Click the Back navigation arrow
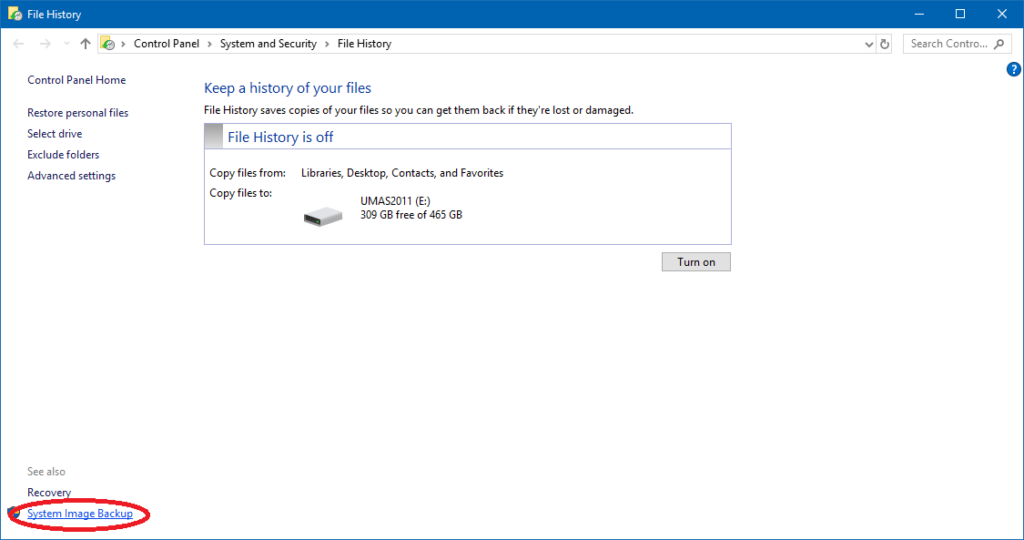Image resolution: width=1024 pixels, height=540 pixels. click(x=19, y=44)
